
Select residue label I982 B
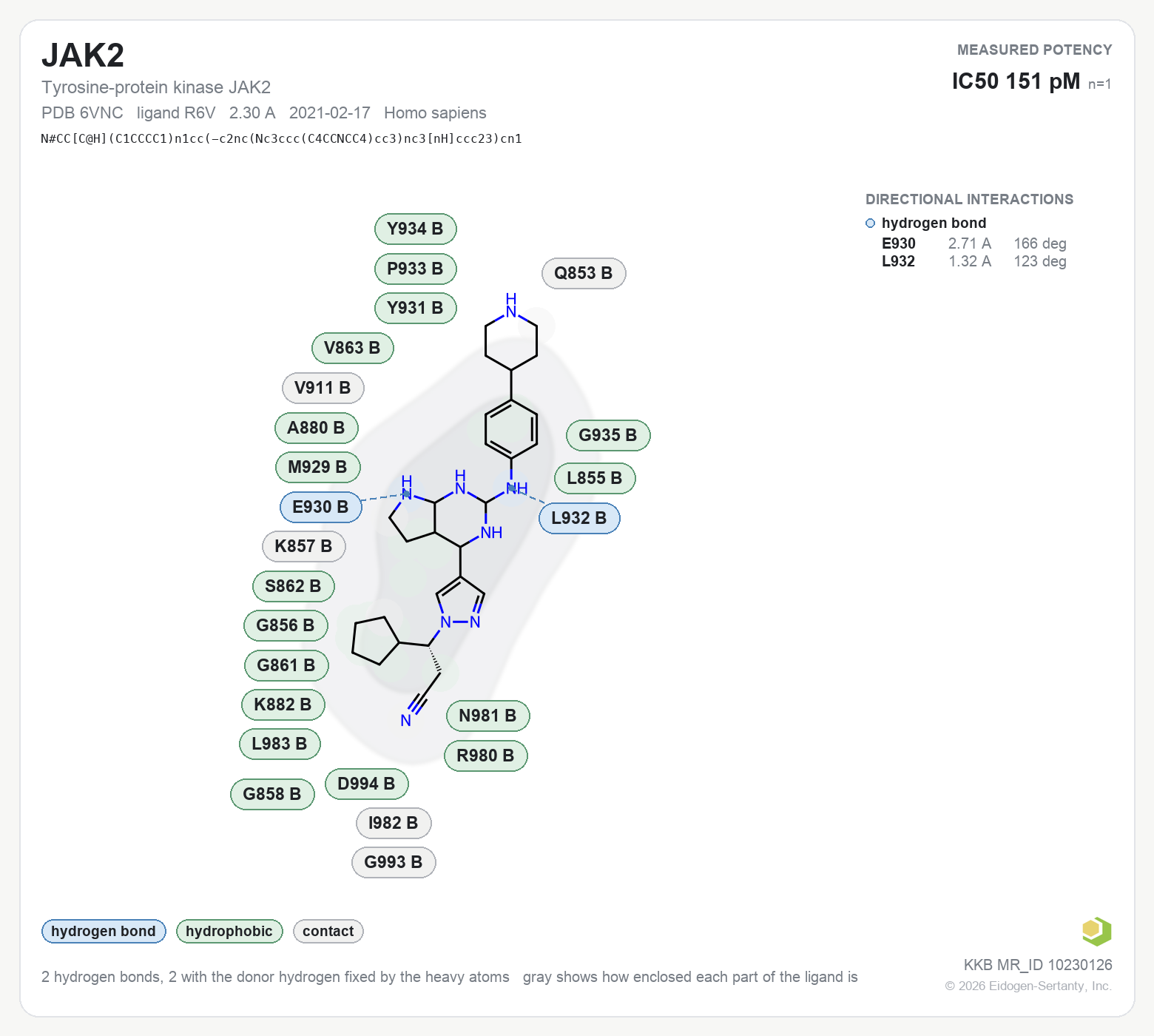tap(394, 823)
